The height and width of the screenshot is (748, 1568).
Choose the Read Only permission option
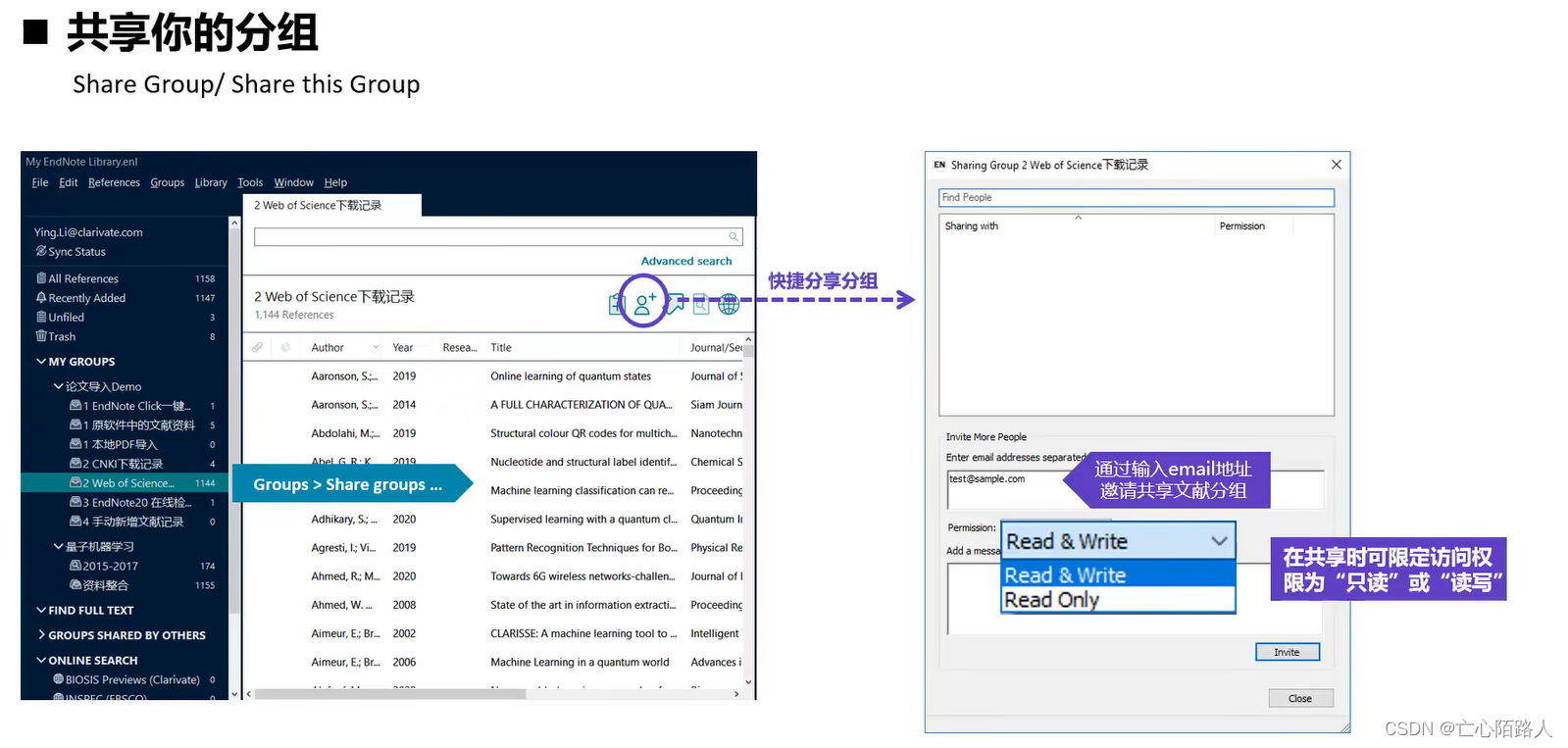pyautogui.click(x=1118, y=600)
